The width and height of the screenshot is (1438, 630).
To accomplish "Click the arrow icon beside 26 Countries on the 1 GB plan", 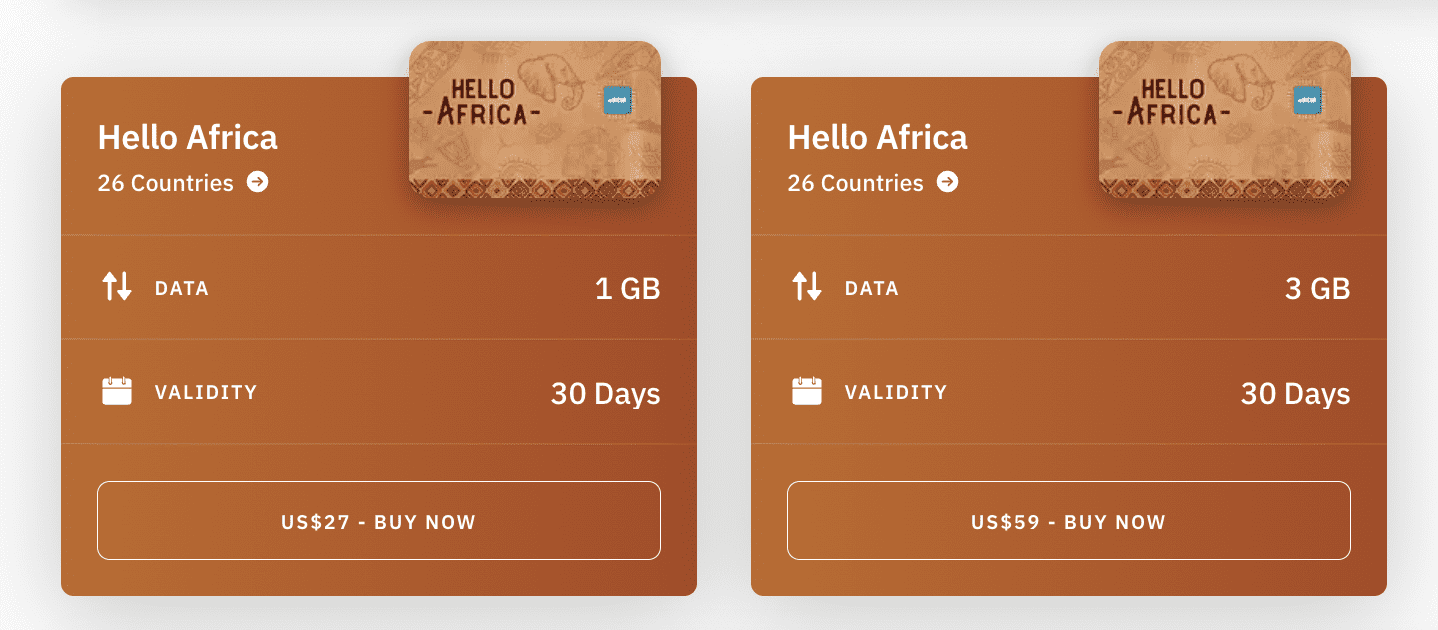I will click(x=258, y=182).
